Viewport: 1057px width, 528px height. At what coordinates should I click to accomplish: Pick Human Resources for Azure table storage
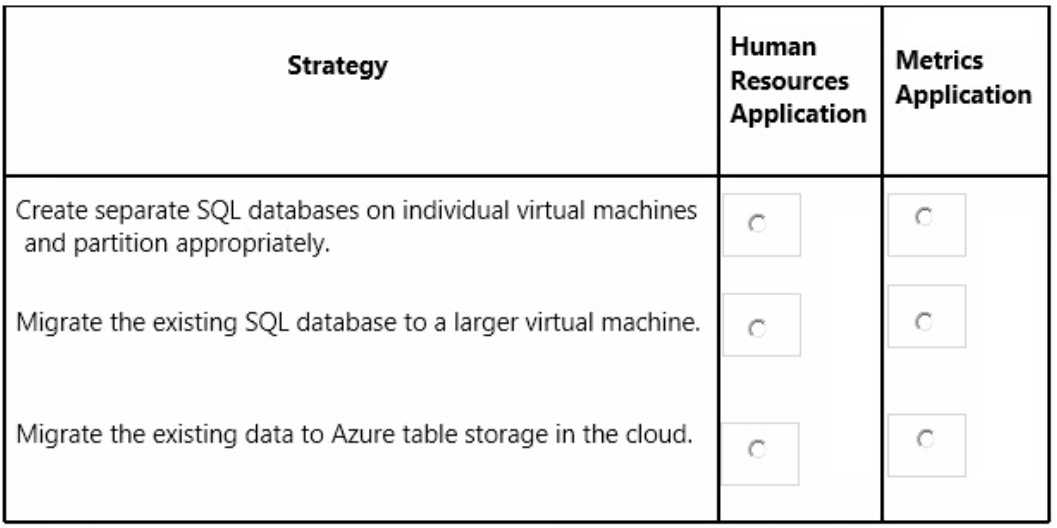(757, 449)
